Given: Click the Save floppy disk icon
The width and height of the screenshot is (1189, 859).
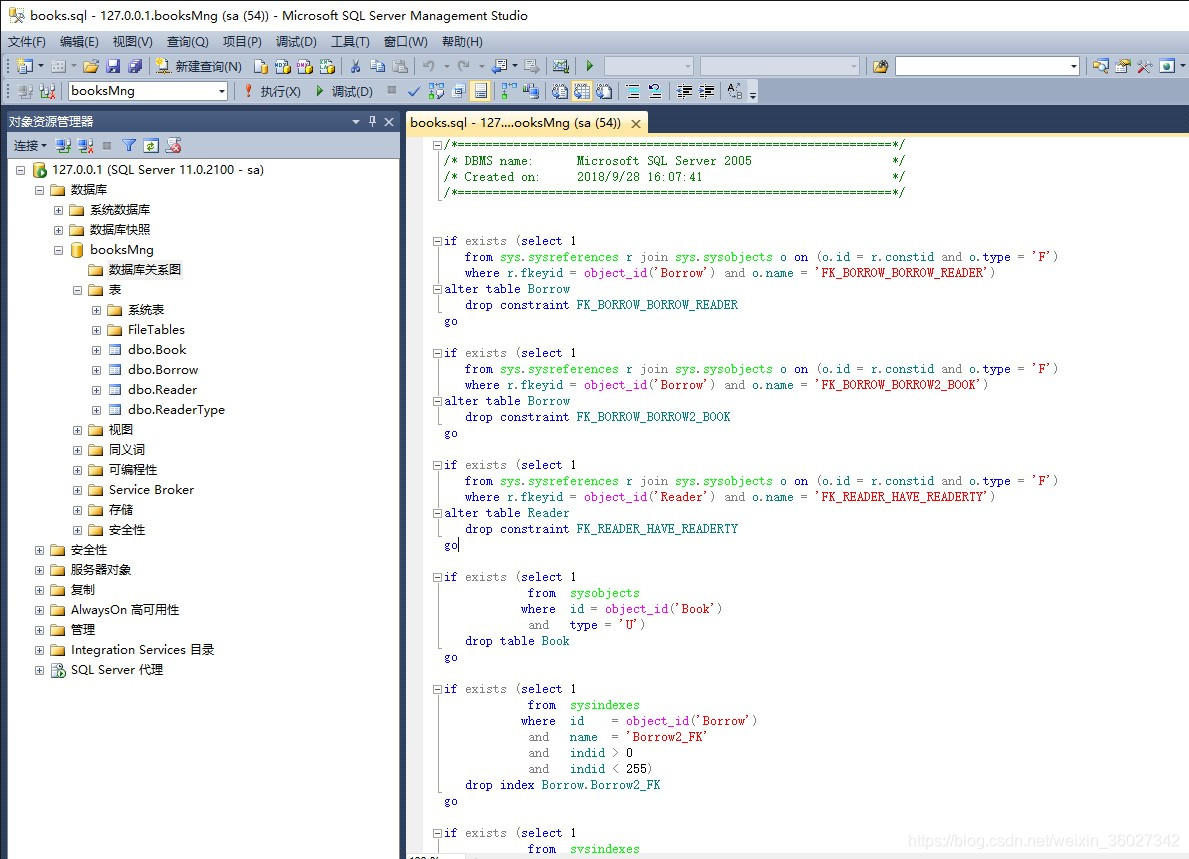Looking at the screenshot, I should (x=113, y=67).
